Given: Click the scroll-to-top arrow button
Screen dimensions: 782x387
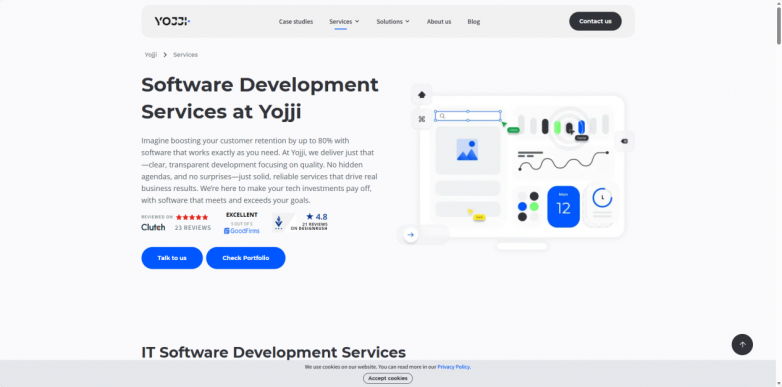Looking at the screenshot, I should point(742,345).
